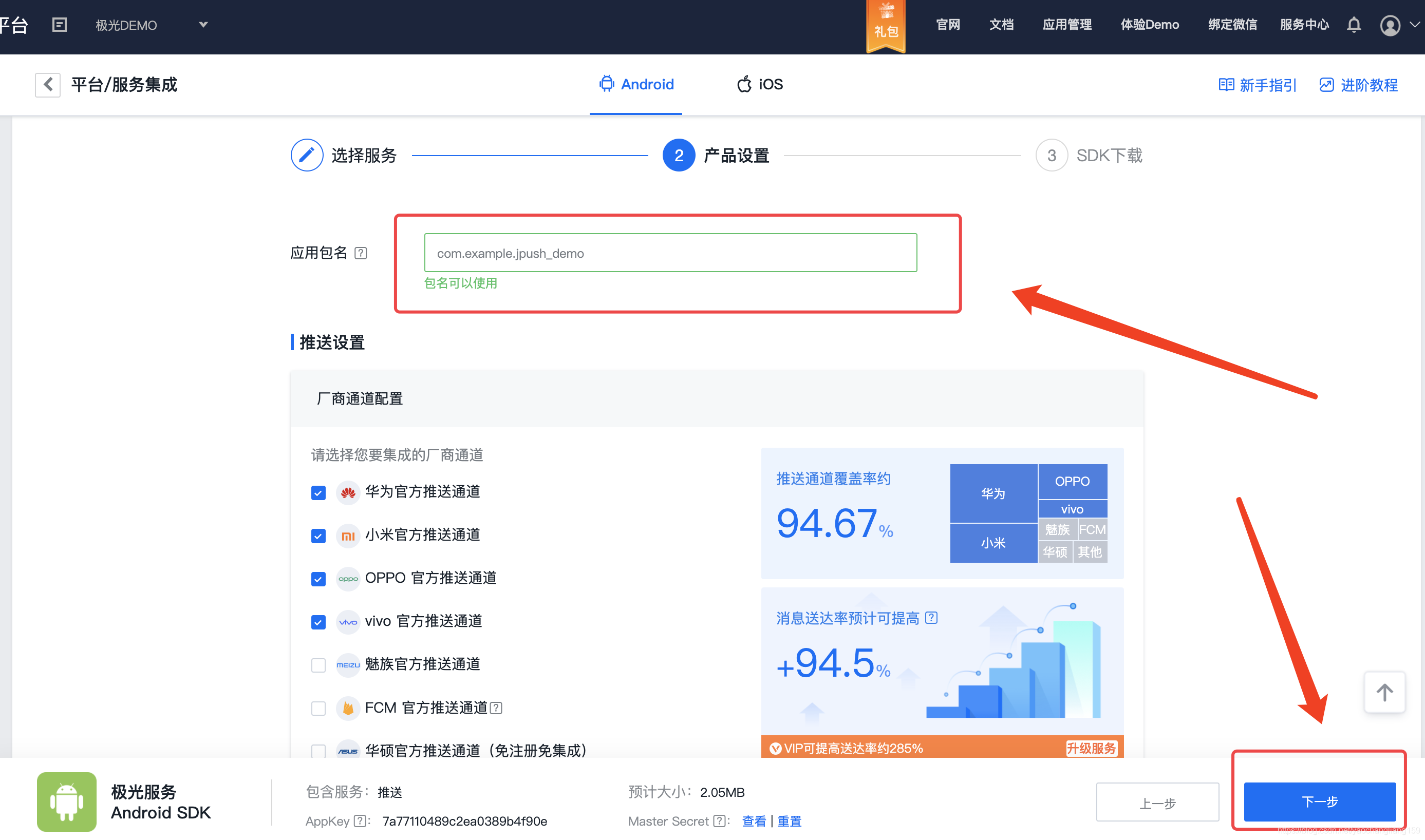Screen dimensions: 1425x840
Task: Enable FCM 官方推送通道 checkbox
Action: pyautogui.click(x=318, y=708)
